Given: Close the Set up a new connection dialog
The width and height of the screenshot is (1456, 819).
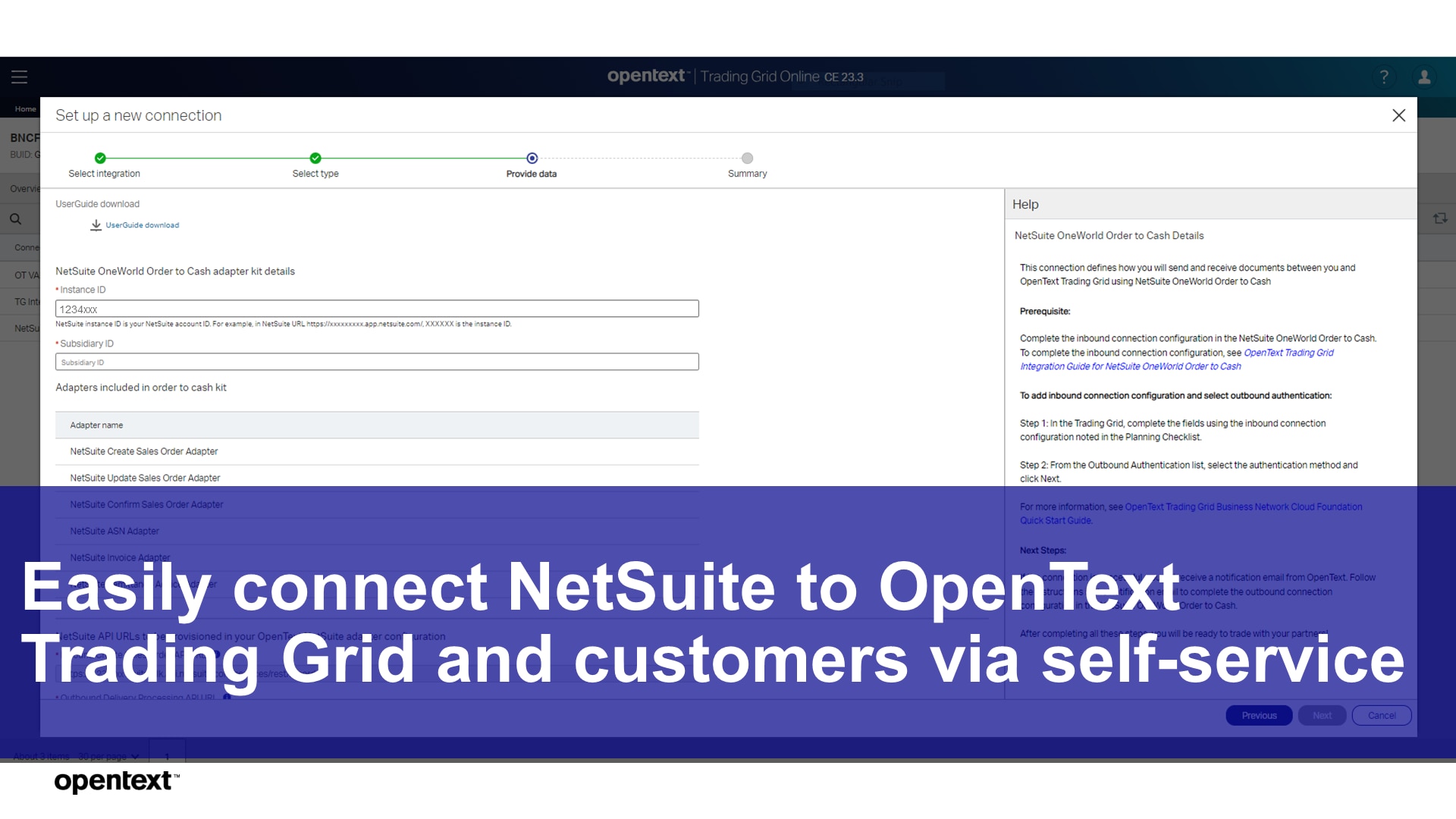Looking at the screenshot, I should pyautogui.click(x=1398, y=115).
